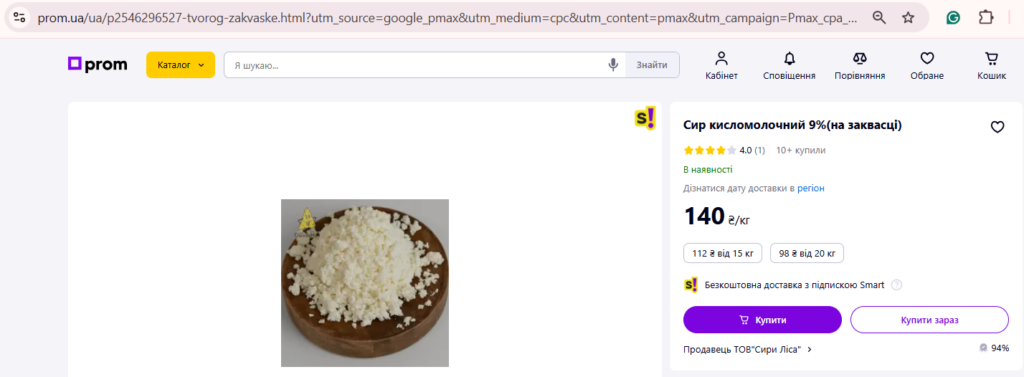Expand the Каталог dropdown
This screenshot has height=377, width=1024.
coord(180,65)
